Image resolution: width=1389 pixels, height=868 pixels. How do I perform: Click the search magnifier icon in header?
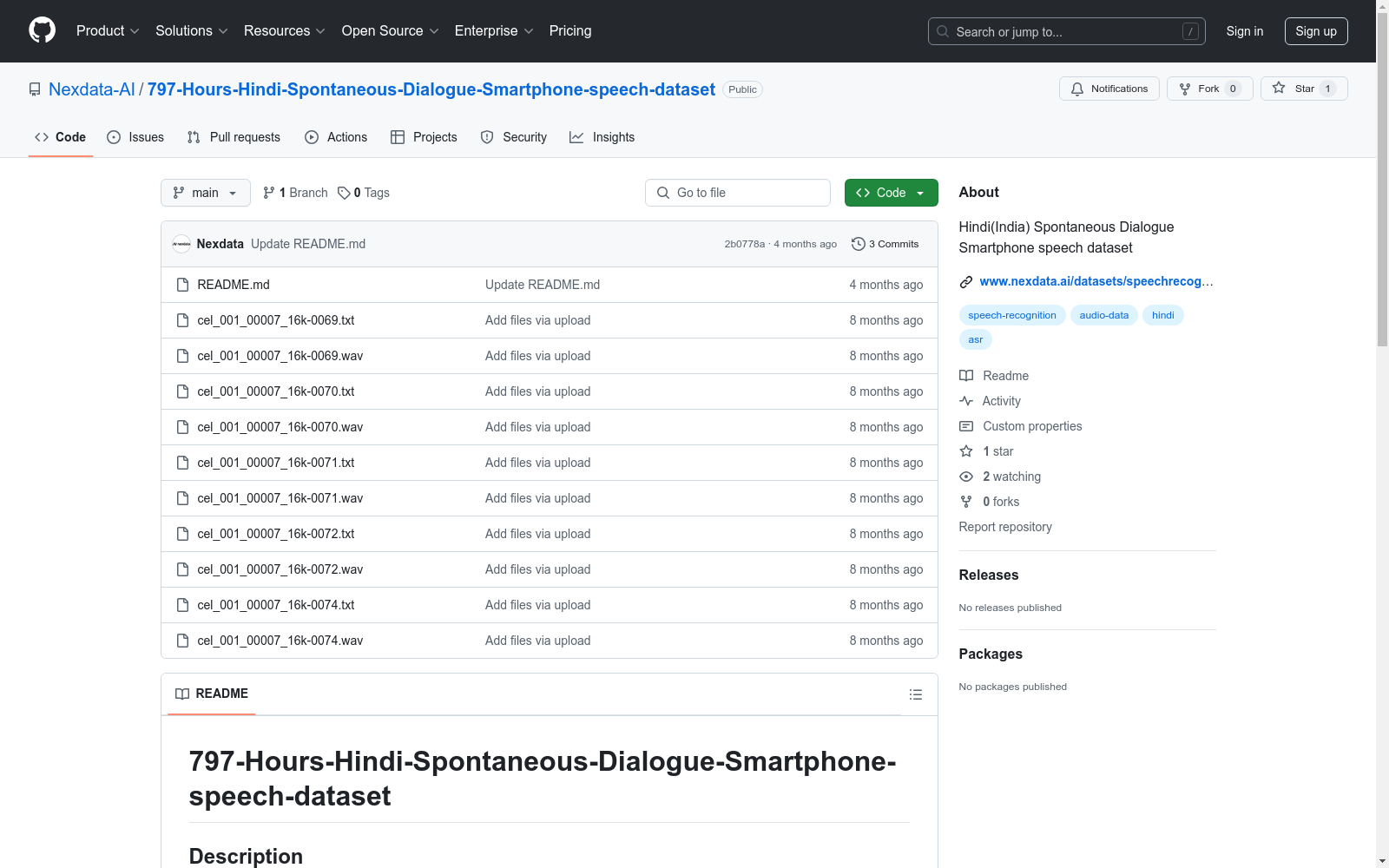[943, 31]
